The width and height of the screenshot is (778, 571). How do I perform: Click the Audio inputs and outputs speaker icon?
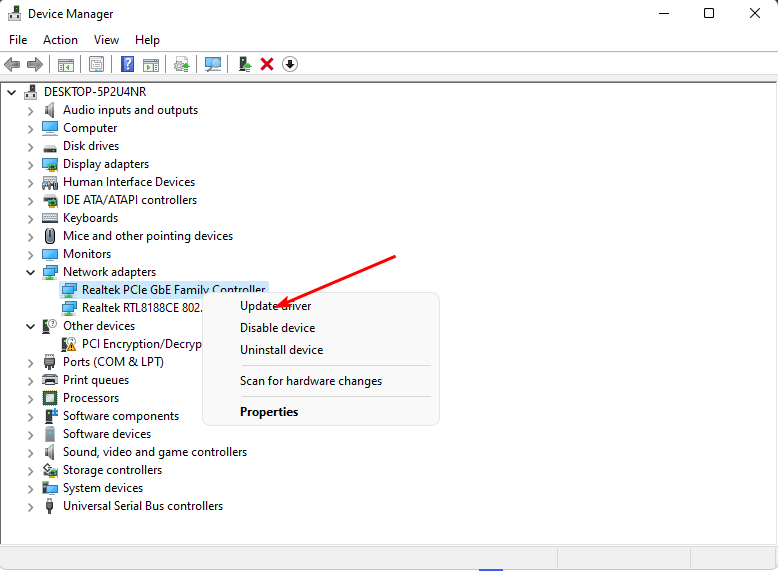[50, 110]
